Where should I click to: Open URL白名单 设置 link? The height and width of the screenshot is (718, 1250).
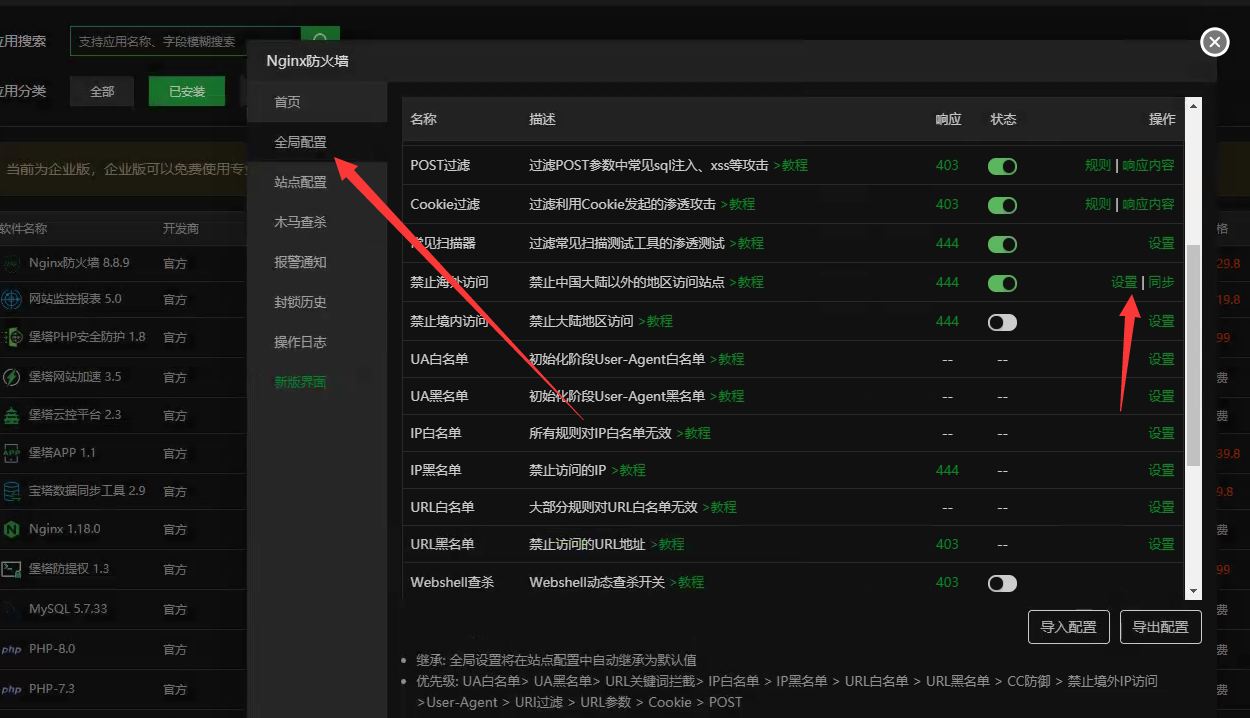tap(1161, 507)
